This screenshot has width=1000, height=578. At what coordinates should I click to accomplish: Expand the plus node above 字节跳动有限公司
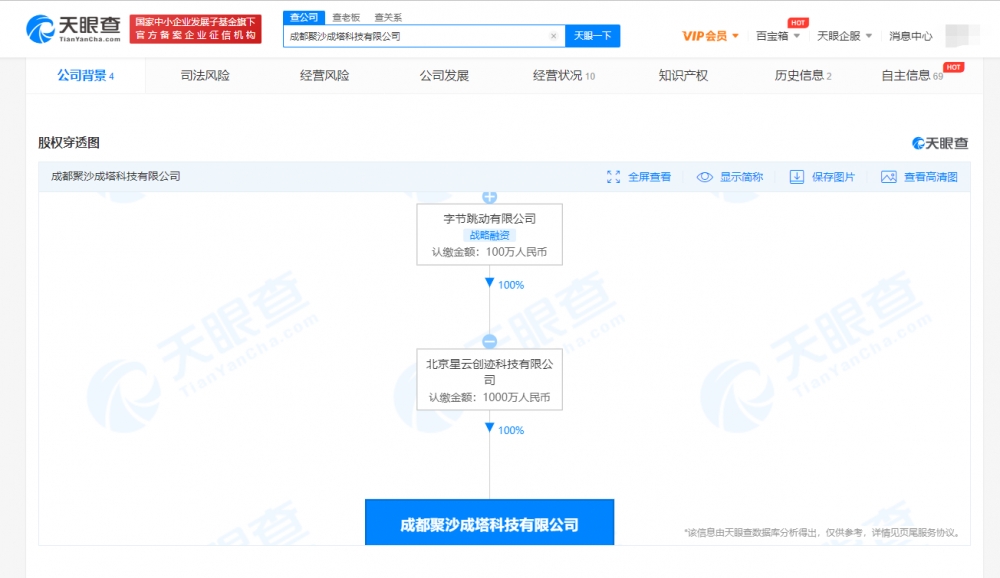click(489, 196)
